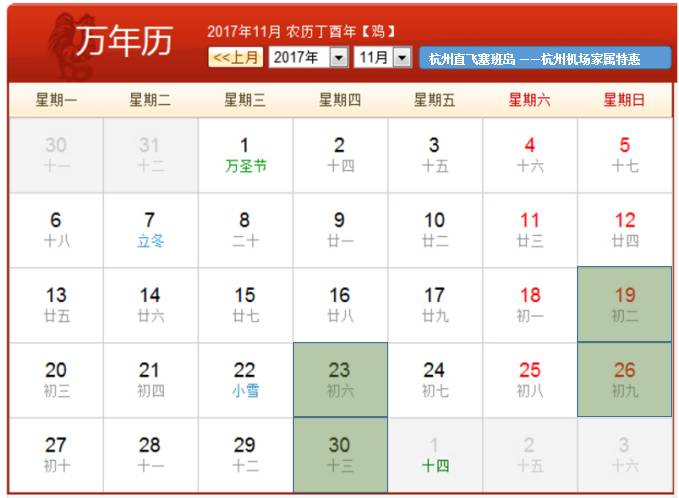Go to previous month with <<上月 button
The height and width of the screenshot is (498, 679).
click(x=236, y=57)
